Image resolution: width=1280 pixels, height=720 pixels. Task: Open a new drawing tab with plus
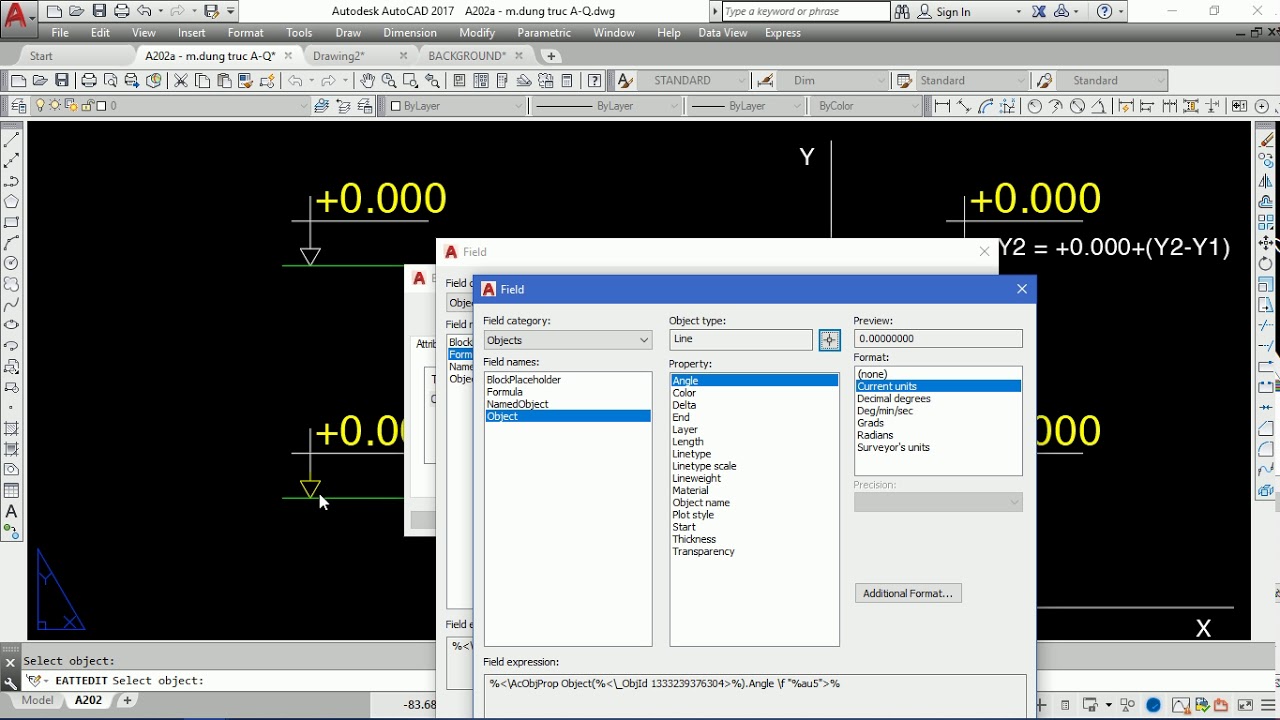tap(551, 56)
